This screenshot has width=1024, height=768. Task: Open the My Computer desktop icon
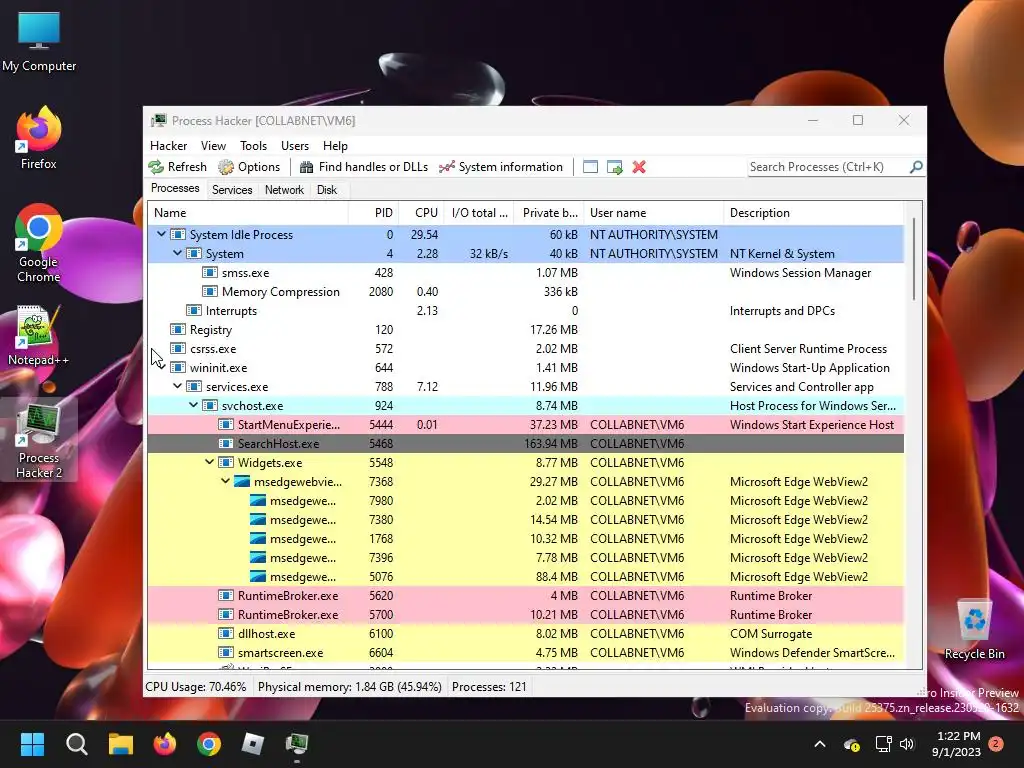coord(39,41)
